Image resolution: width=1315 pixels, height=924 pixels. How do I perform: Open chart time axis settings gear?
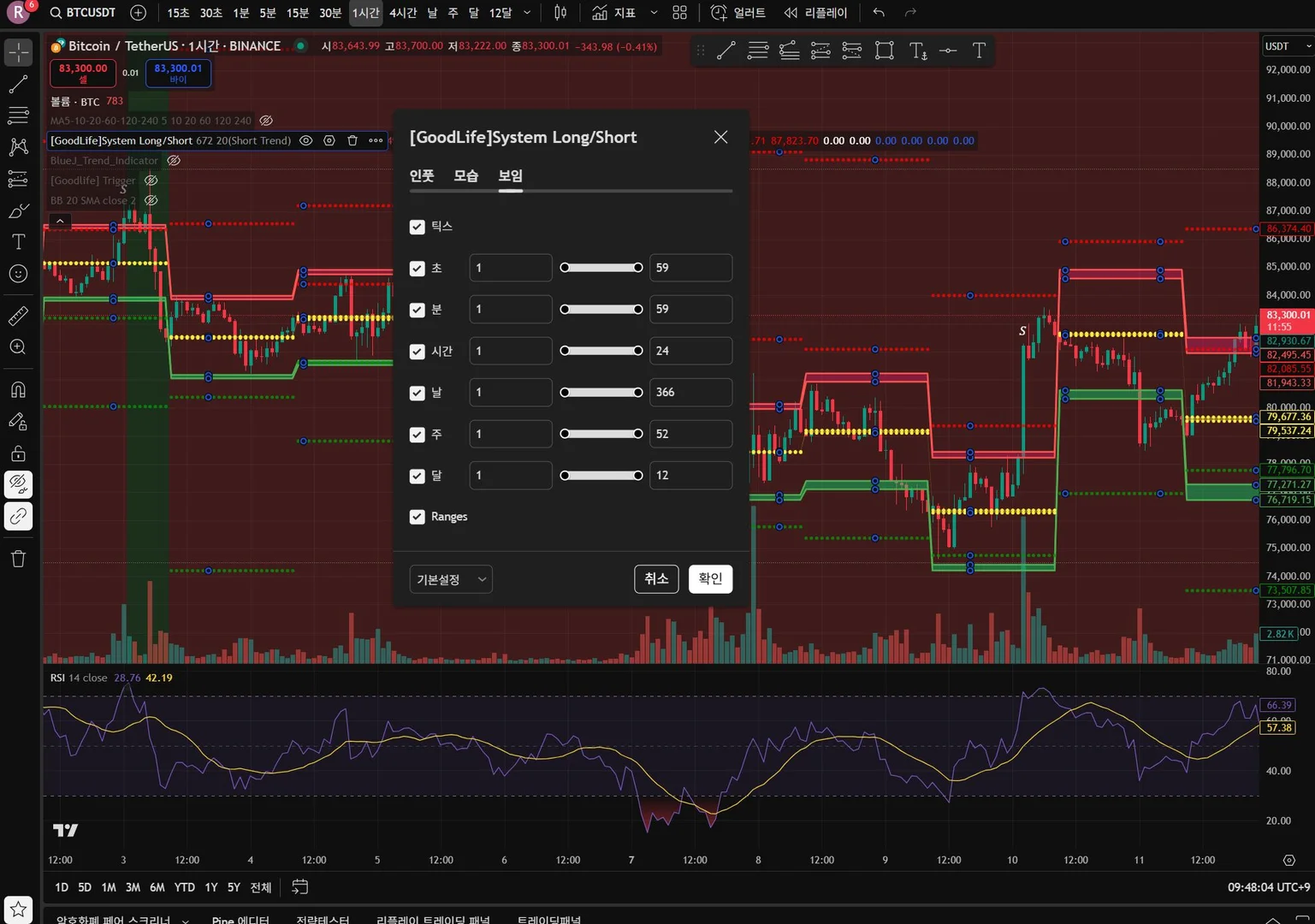tap(1288, 860)
